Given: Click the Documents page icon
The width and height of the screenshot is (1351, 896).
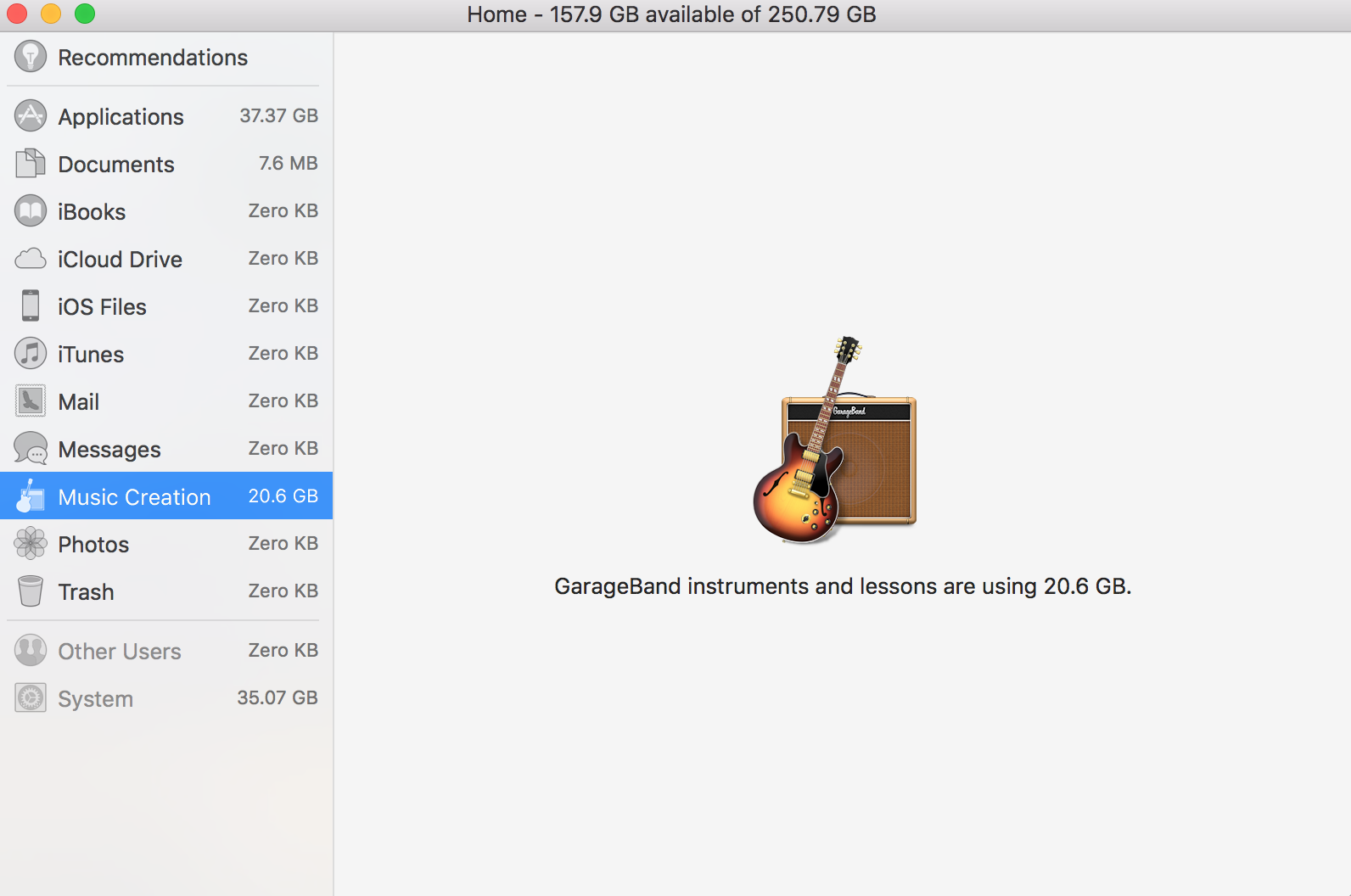Looking at the screenshot, I should tap(31, 164).
